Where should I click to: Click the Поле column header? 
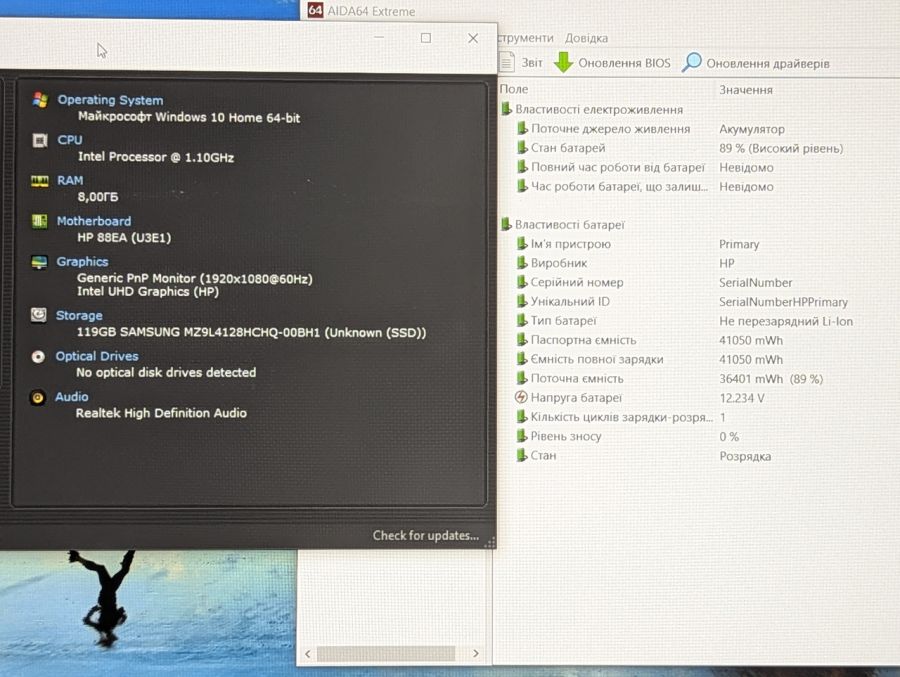pos(514,89)
